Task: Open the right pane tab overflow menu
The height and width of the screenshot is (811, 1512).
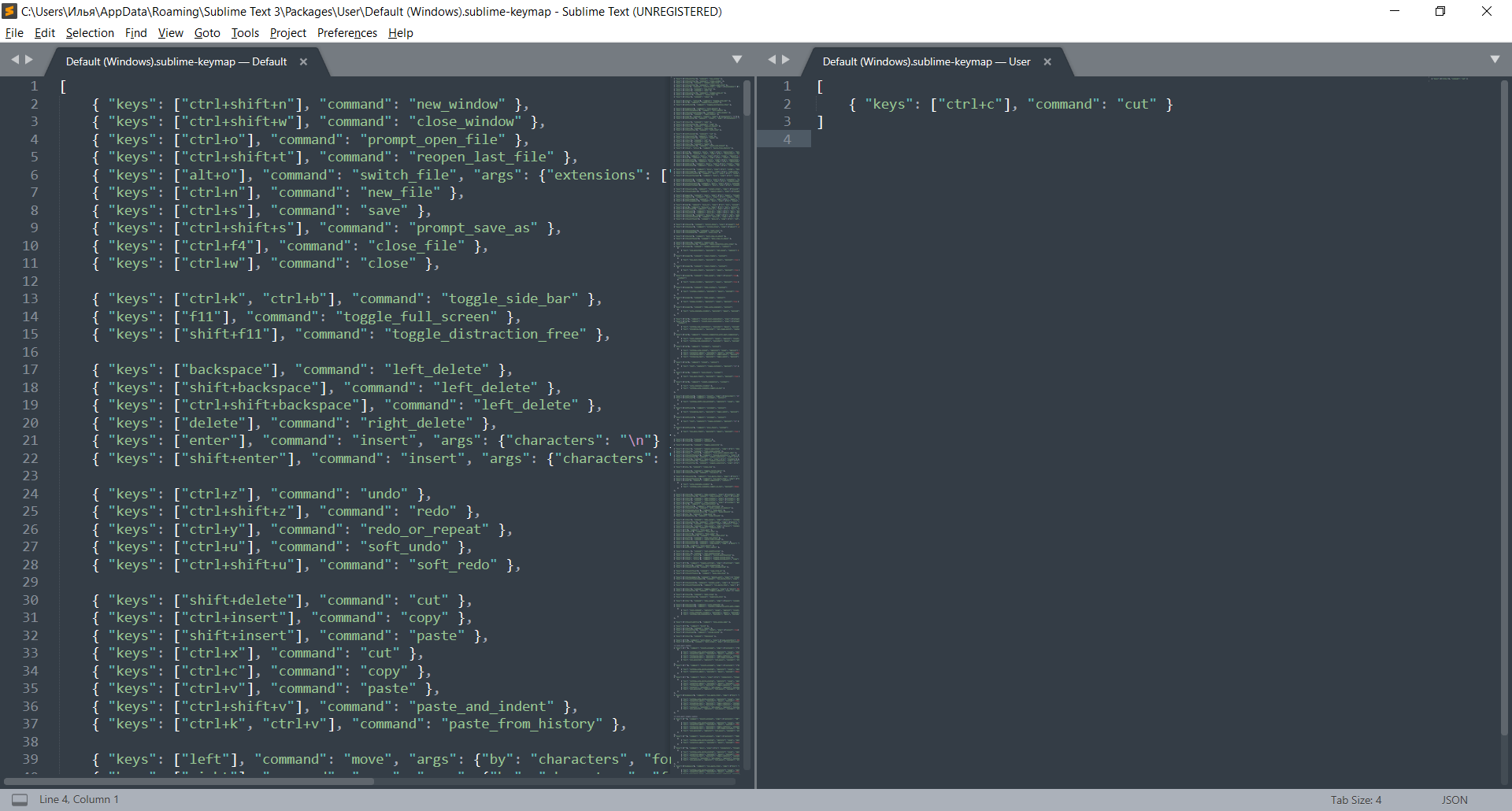Action: coord(1495,58)
